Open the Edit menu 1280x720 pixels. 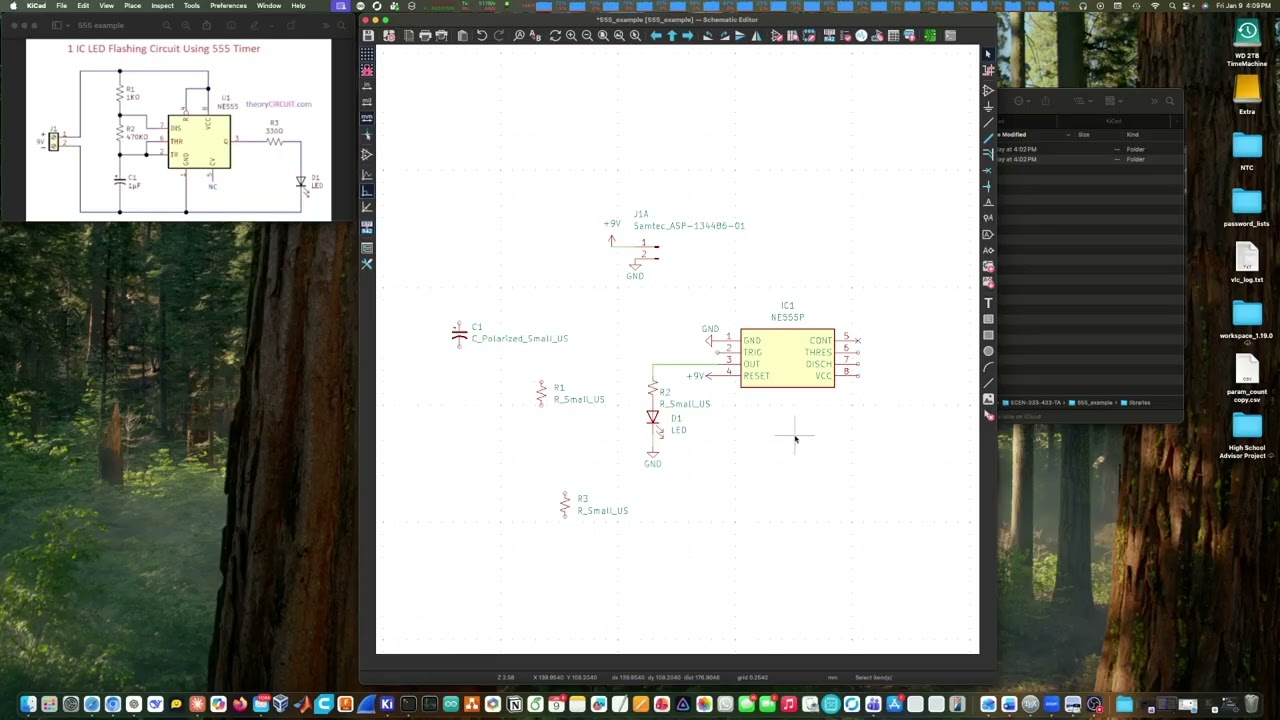click(83, 5)
